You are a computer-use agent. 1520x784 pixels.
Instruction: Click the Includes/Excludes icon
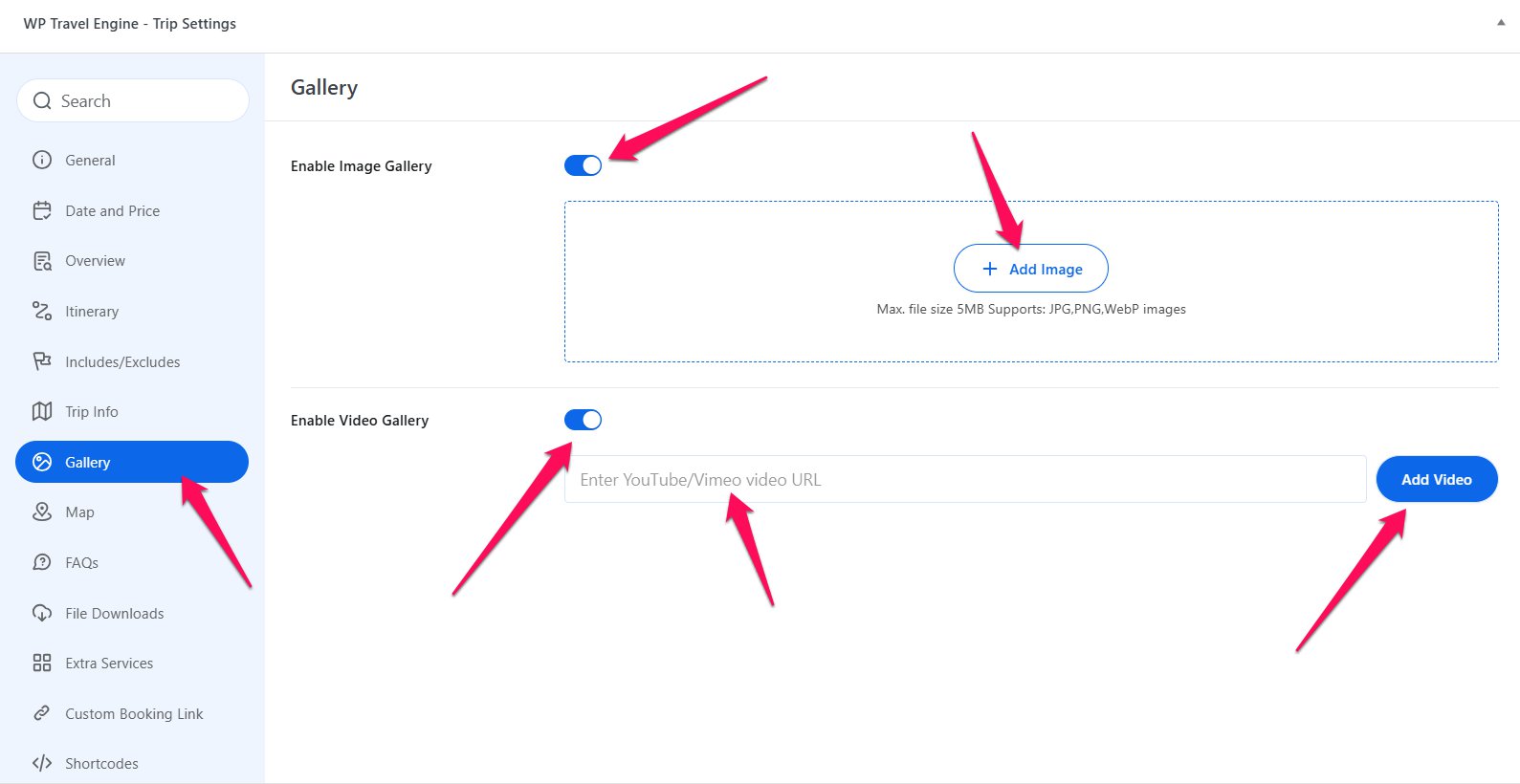[x=42, y=361]
